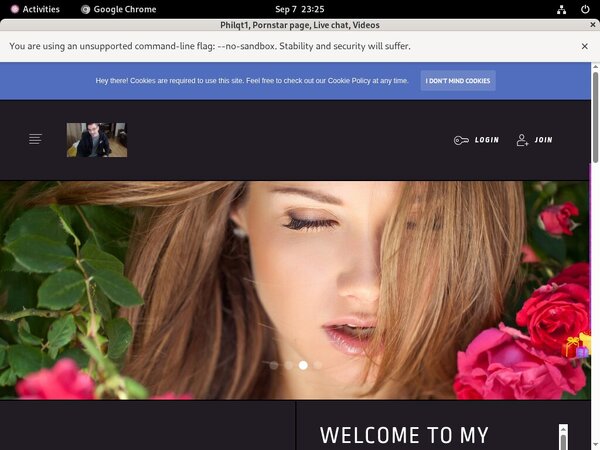Click the gift box icon

(576, 347)
